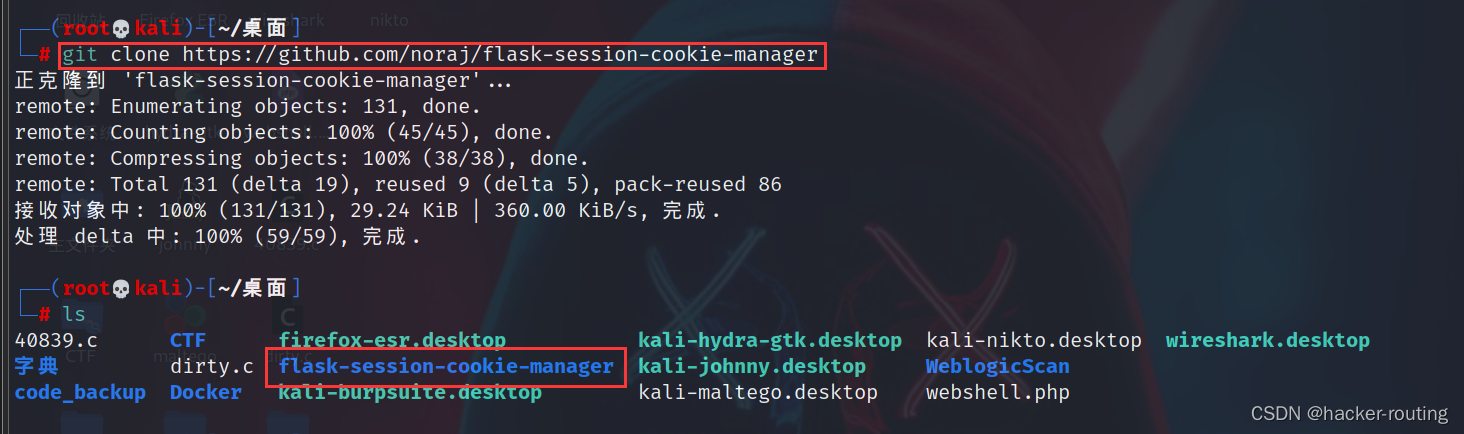Click the skull icon in first prompt
This screenshot has height=434, width=1464.
pos(121,29)
